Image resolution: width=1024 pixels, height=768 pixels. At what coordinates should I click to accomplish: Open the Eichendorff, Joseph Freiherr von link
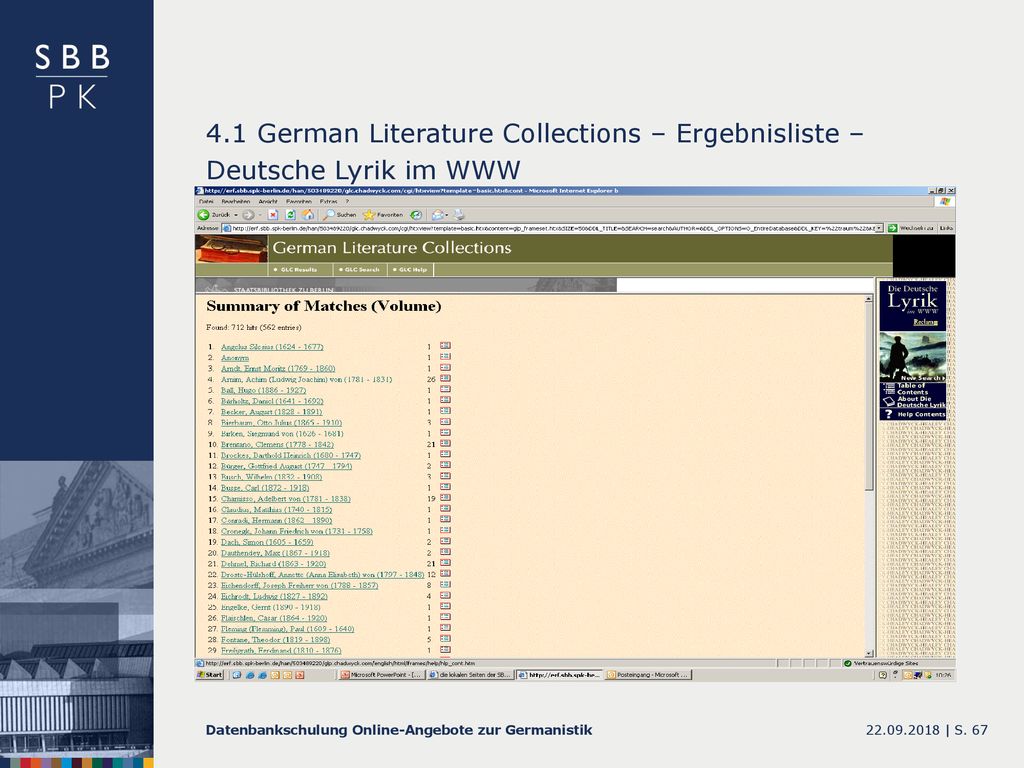299,585
